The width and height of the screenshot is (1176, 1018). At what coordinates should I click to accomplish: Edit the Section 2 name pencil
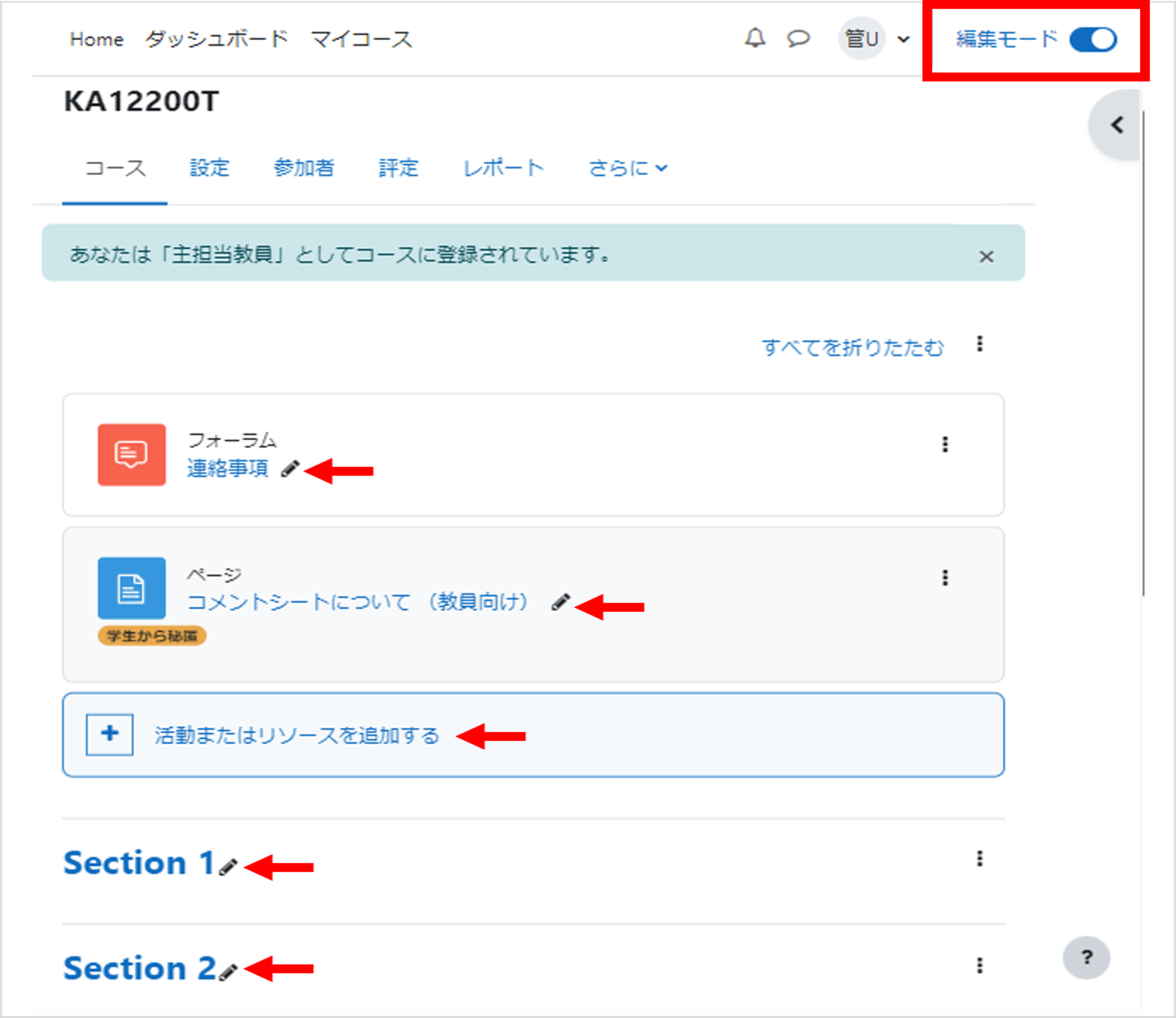point(228,972)
